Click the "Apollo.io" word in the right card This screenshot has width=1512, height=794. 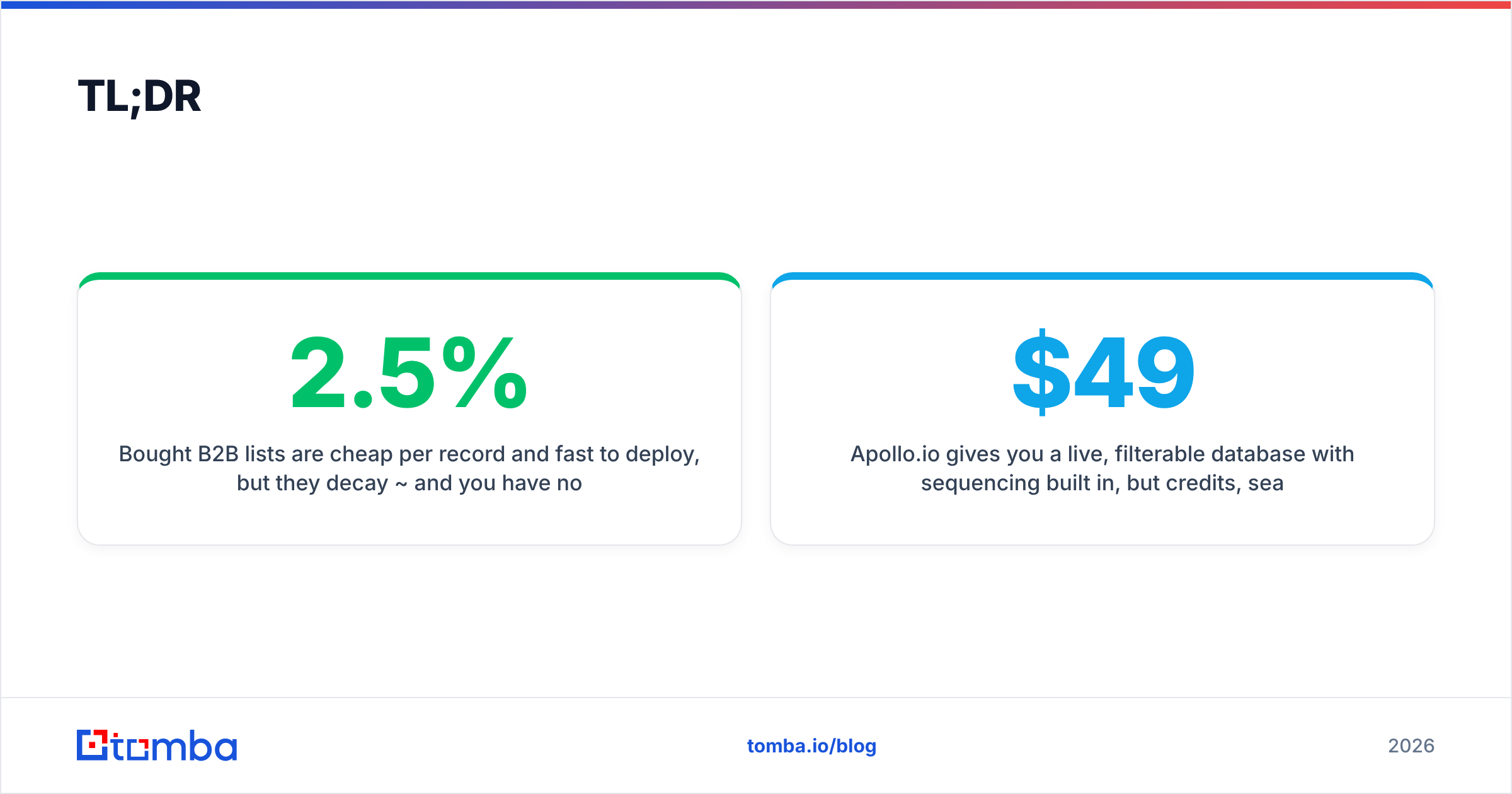895,454
